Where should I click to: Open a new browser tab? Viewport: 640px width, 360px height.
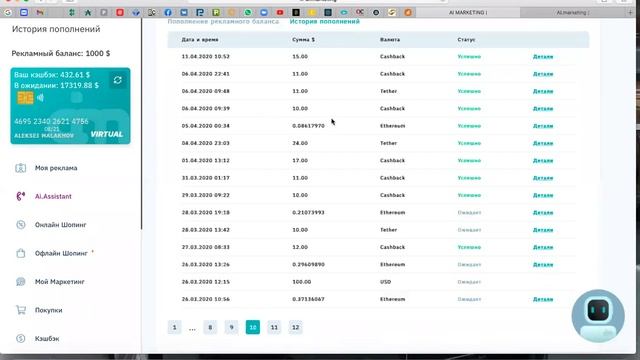pos(631,13)
